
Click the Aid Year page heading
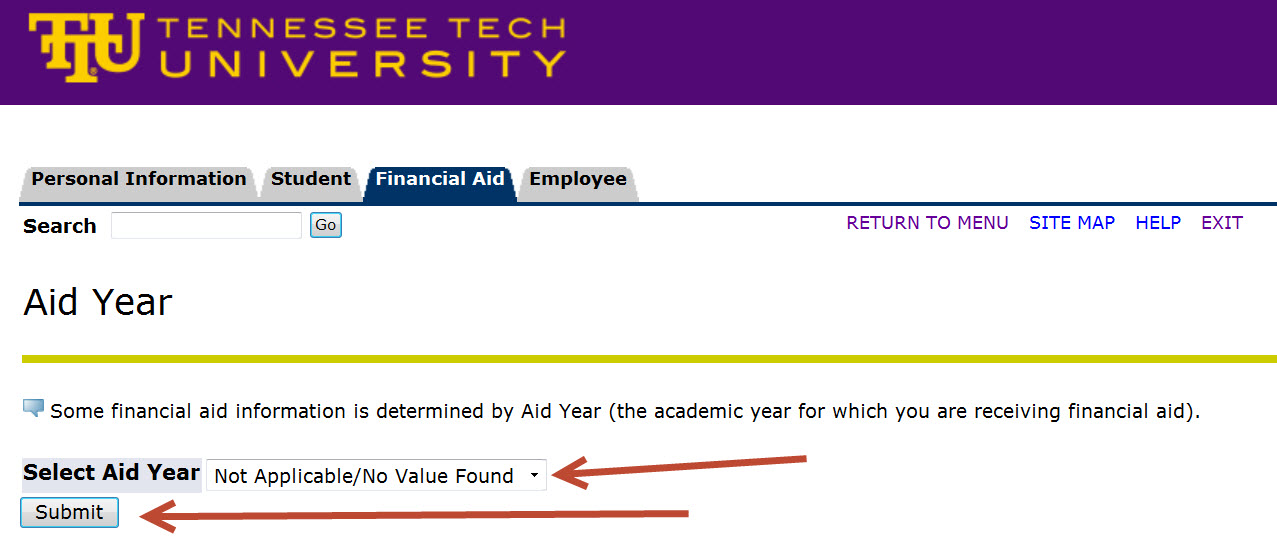click(x=98, y=302)
